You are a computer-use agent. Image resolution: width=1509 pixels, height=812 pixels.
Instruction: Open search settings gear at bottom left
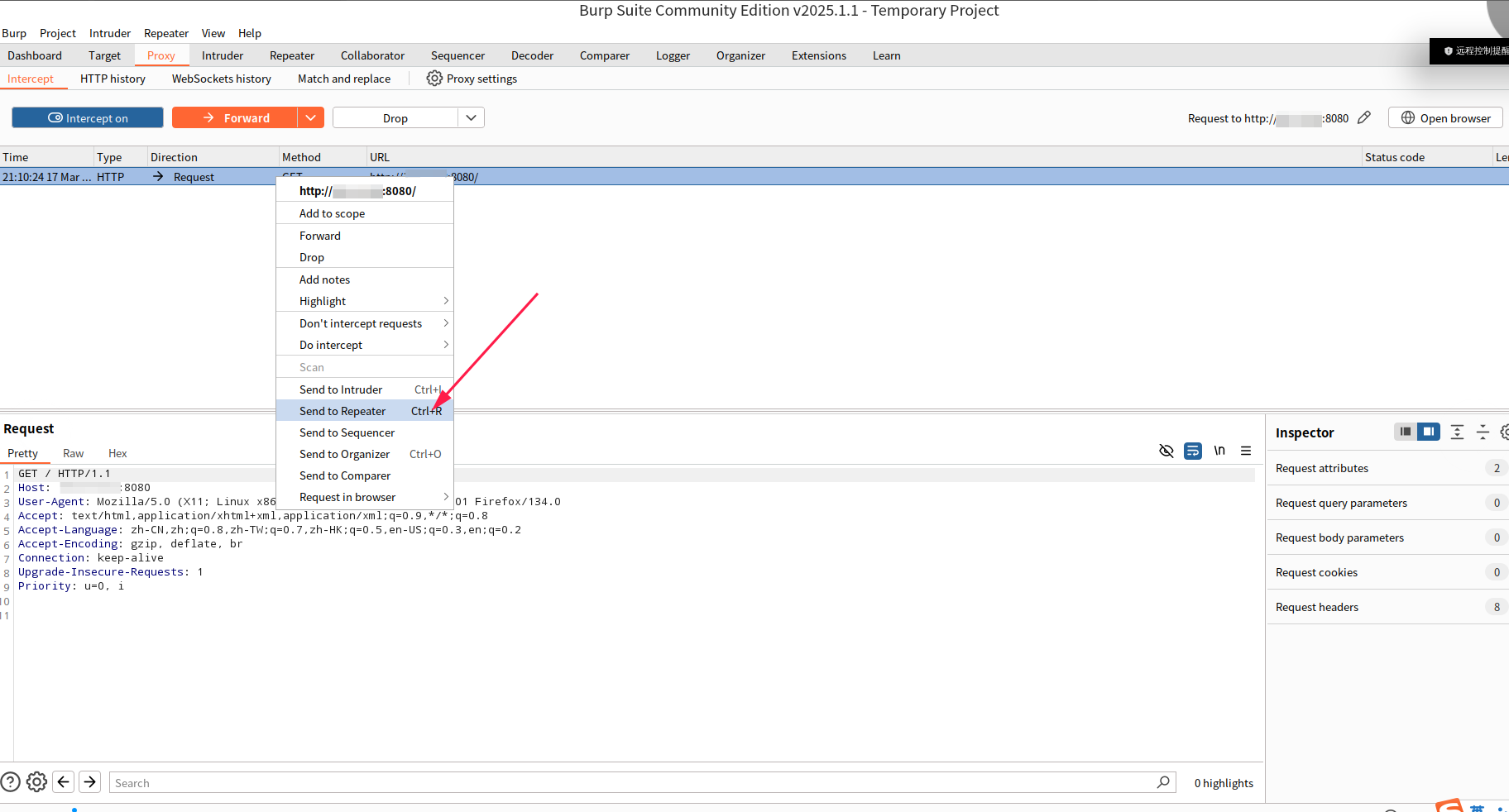coord(36,781)
